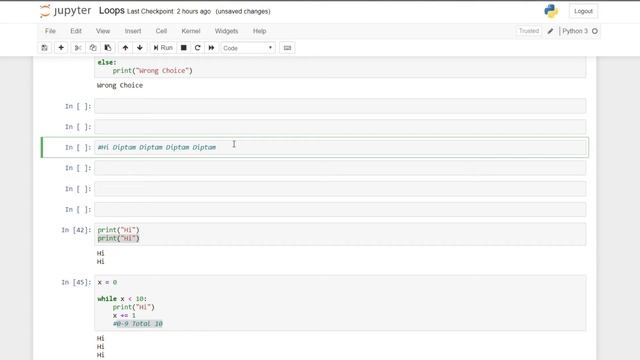Click the #0-9 Total 10 comment
640x360 pixels.
pyautogui.click(x=138, y=324)
